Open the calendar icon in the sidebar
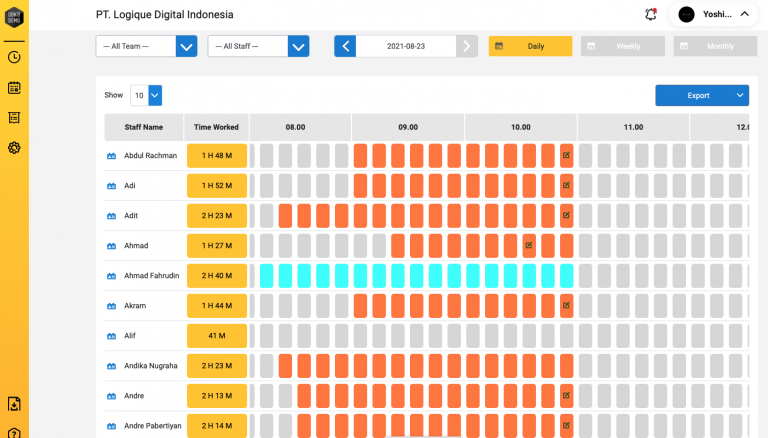 click(14, 87)
